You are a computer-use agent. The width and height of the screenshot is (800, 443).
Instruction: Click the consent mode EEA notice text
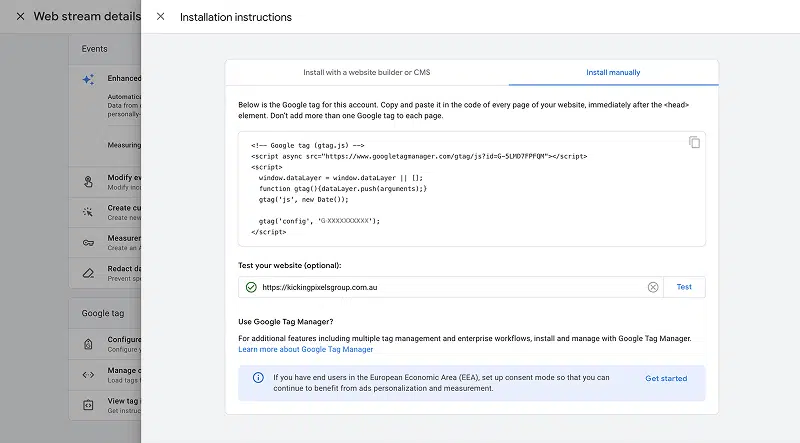441,383
